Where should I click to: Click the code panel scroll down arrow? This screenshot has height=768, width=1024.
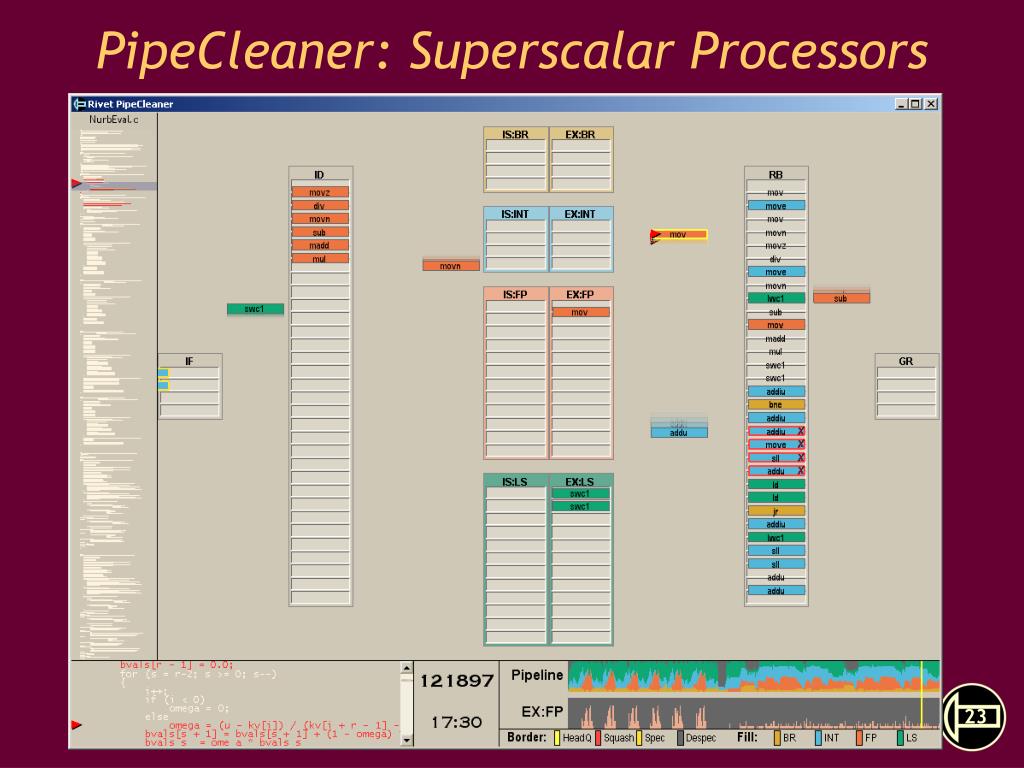click(406, 741)
